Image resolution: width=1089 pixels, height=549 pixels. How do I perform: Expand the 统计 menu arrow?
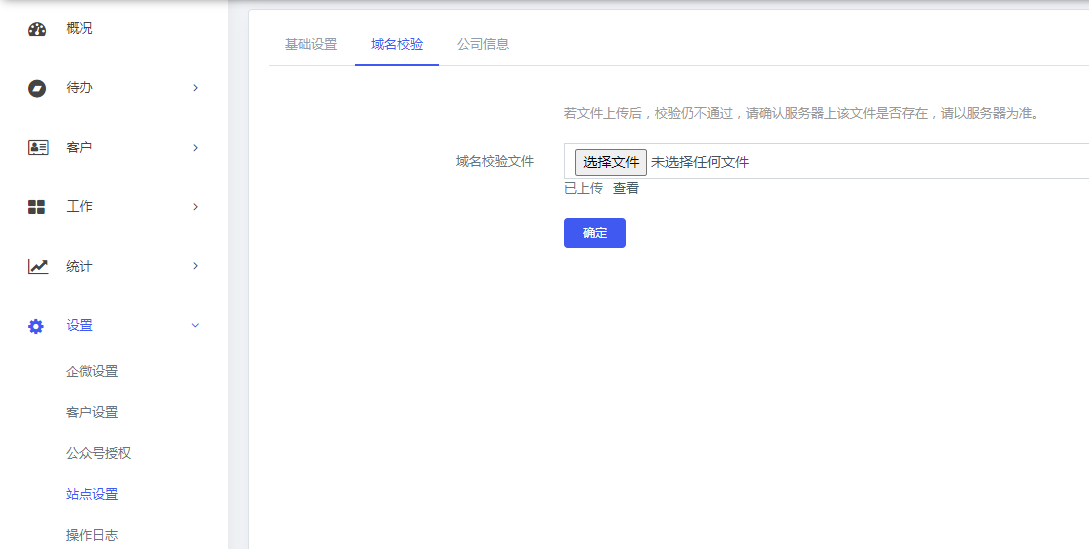click(195, 266)
